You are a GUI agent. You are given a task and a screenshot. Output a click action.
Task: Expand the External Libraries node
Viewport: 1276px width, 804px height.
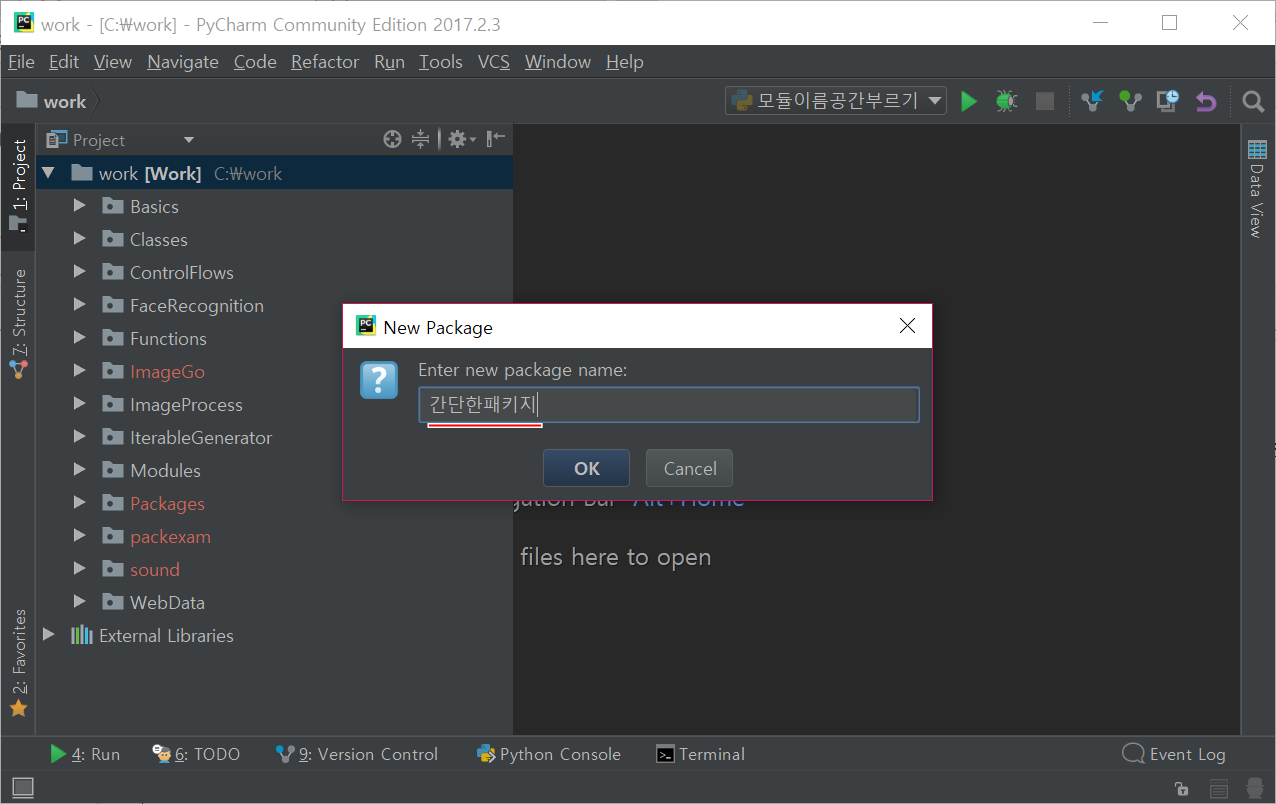point(48,635)
